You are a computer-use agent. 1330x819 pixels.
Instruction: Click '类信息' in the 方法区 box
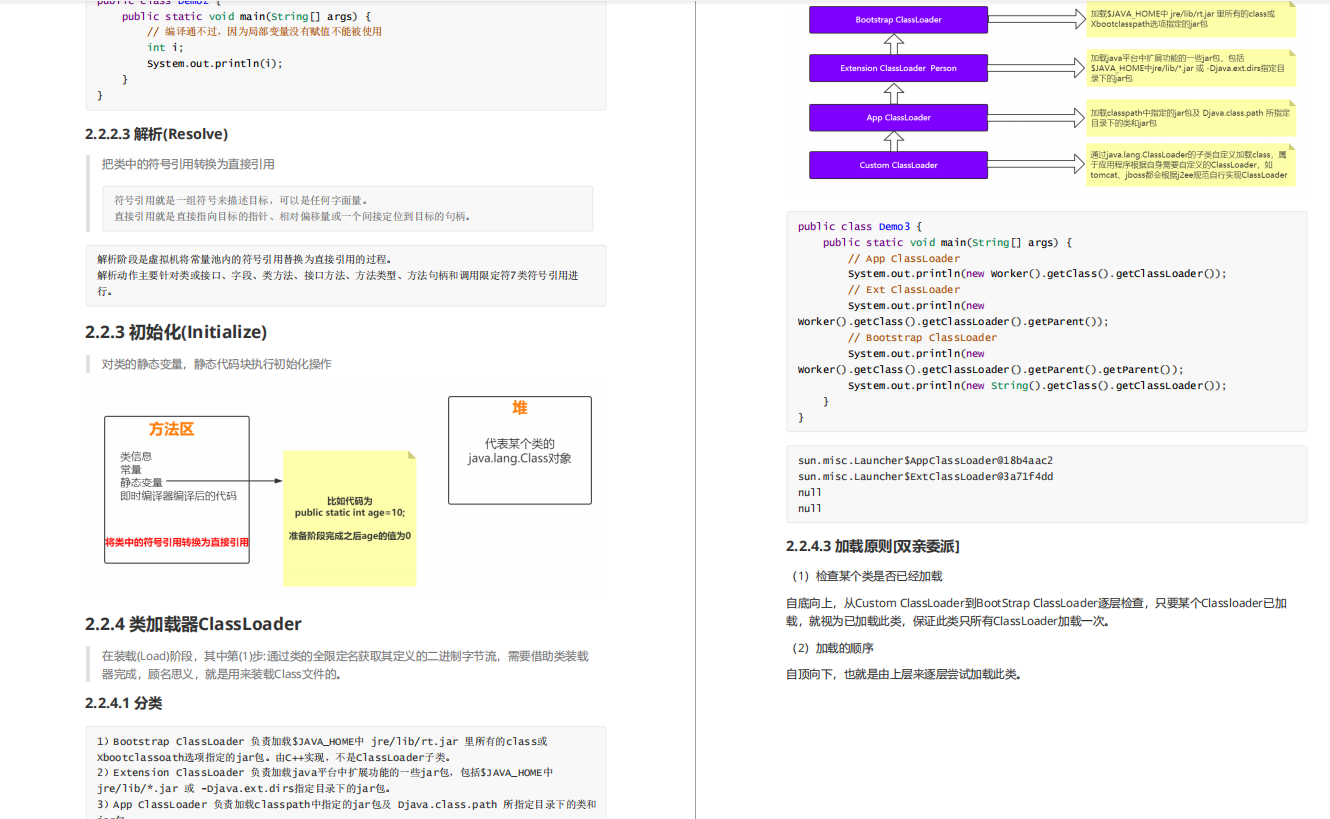click(136, 456)
